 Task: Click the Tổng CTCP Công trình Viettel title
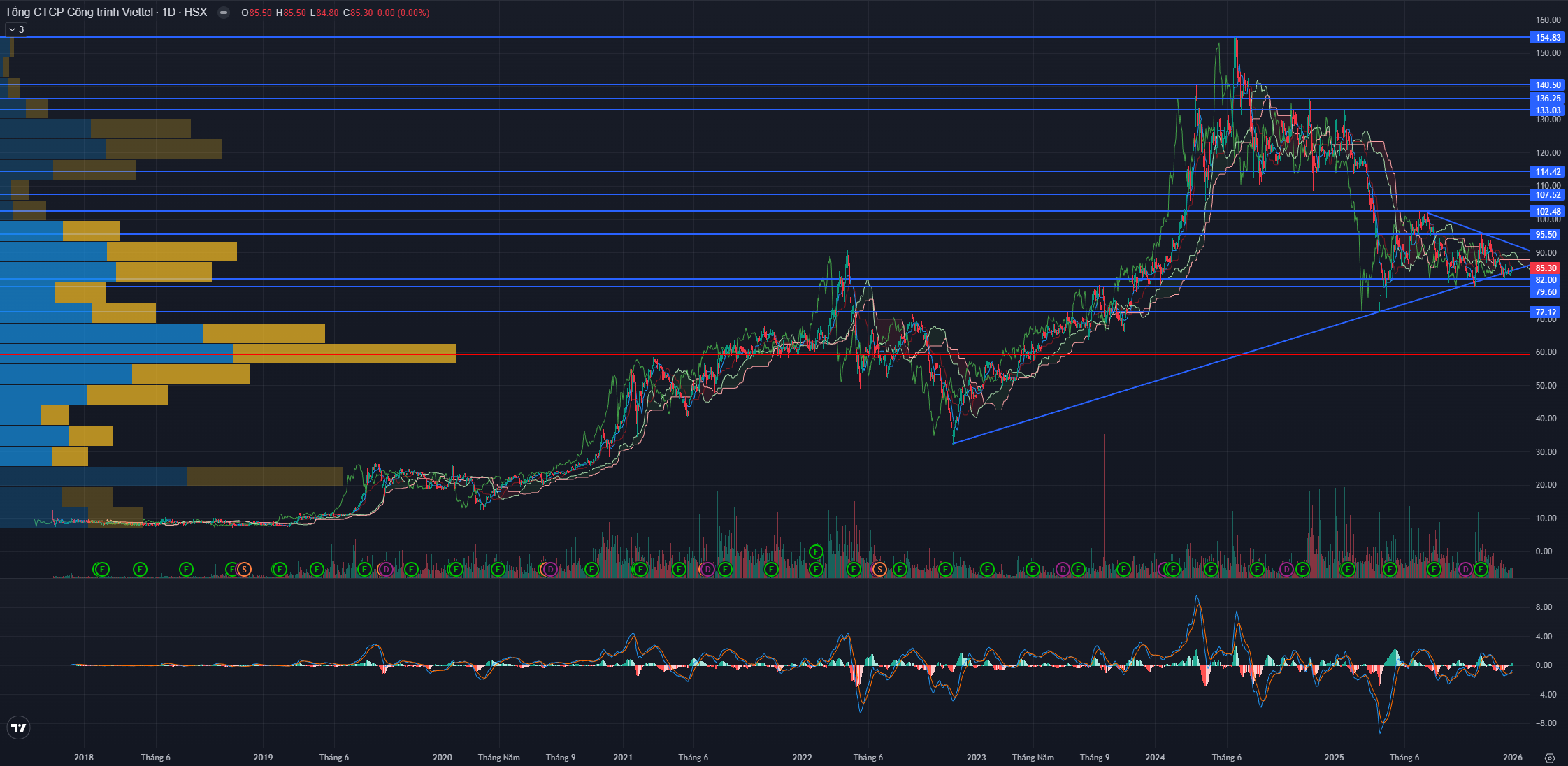[78, 13]
